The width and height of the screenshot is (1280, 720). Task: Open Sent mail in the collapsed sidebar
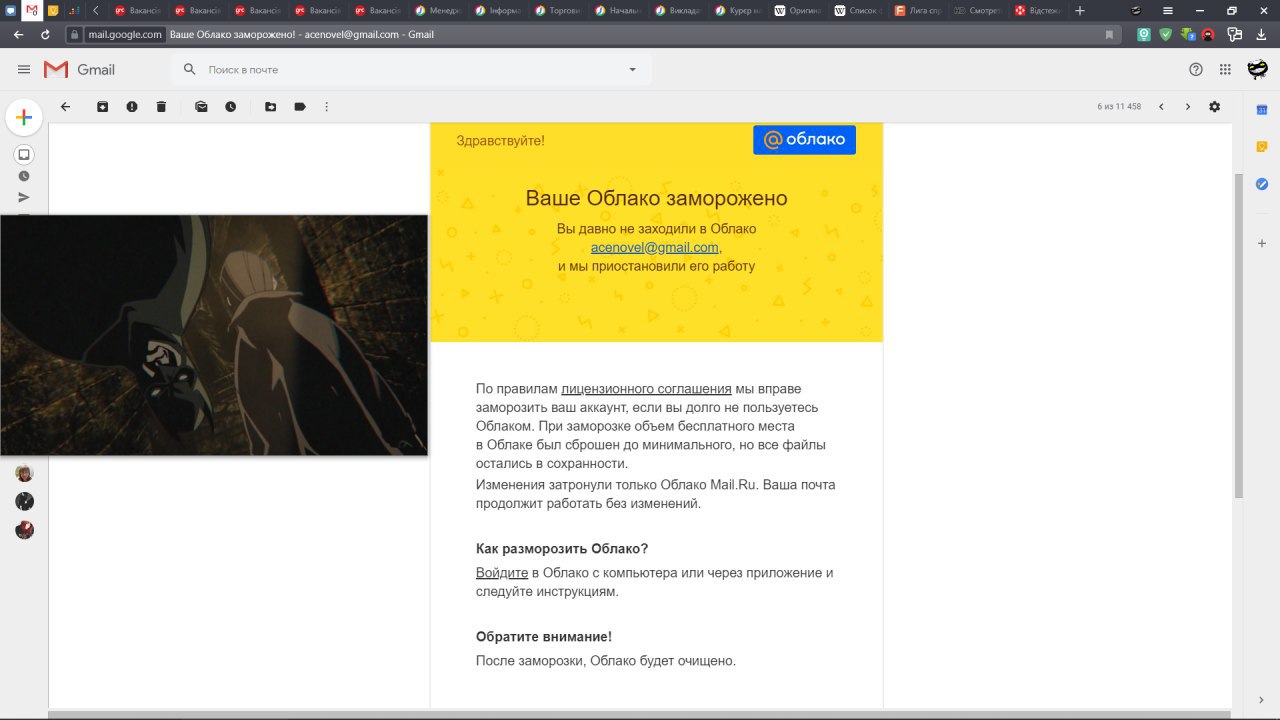click(x=24, y=197)
